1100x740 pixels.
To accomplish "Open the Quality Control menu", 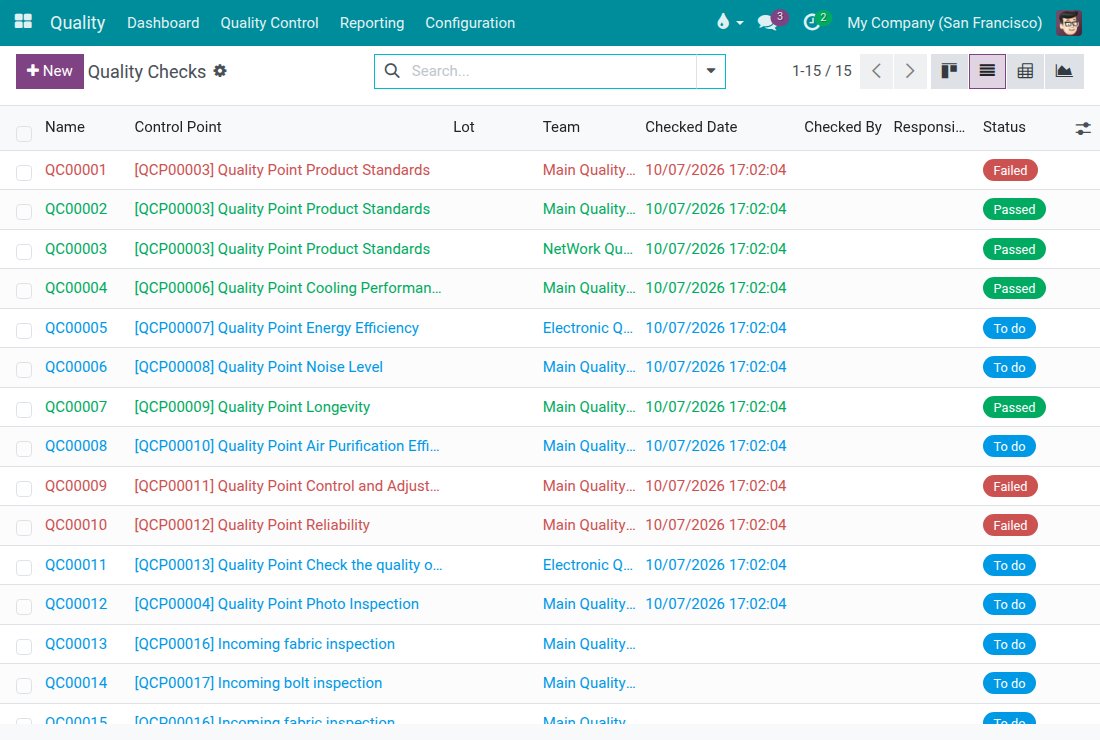I will 269,22.
